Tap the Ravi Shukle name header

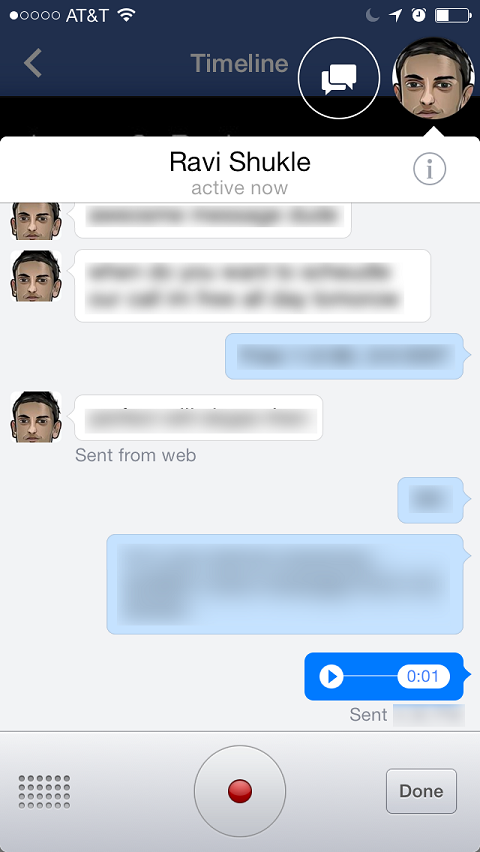tap(240, 161)
